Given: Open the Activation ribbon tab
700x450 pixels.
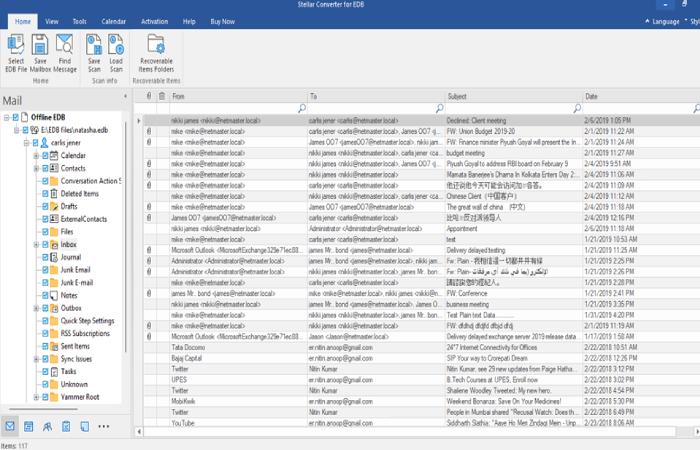Looking at the screenshot, I should click(154, 21).
